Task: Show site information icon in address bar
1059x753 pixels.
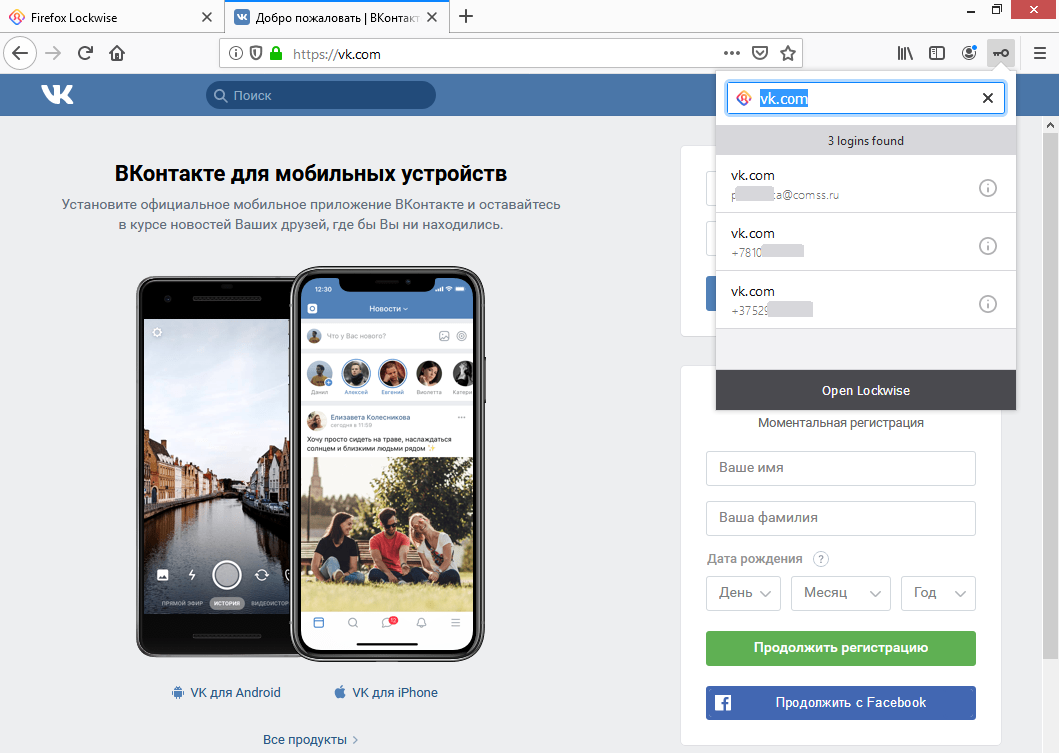Action: click(236, 53)
